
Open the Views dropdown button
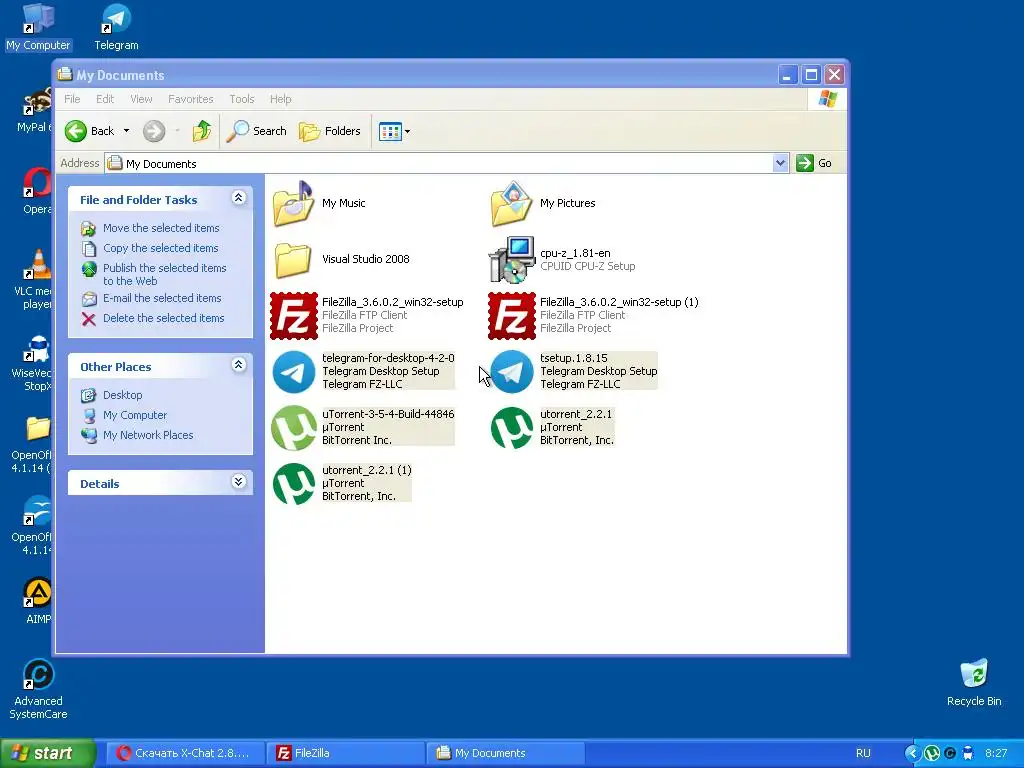(394, 131)
